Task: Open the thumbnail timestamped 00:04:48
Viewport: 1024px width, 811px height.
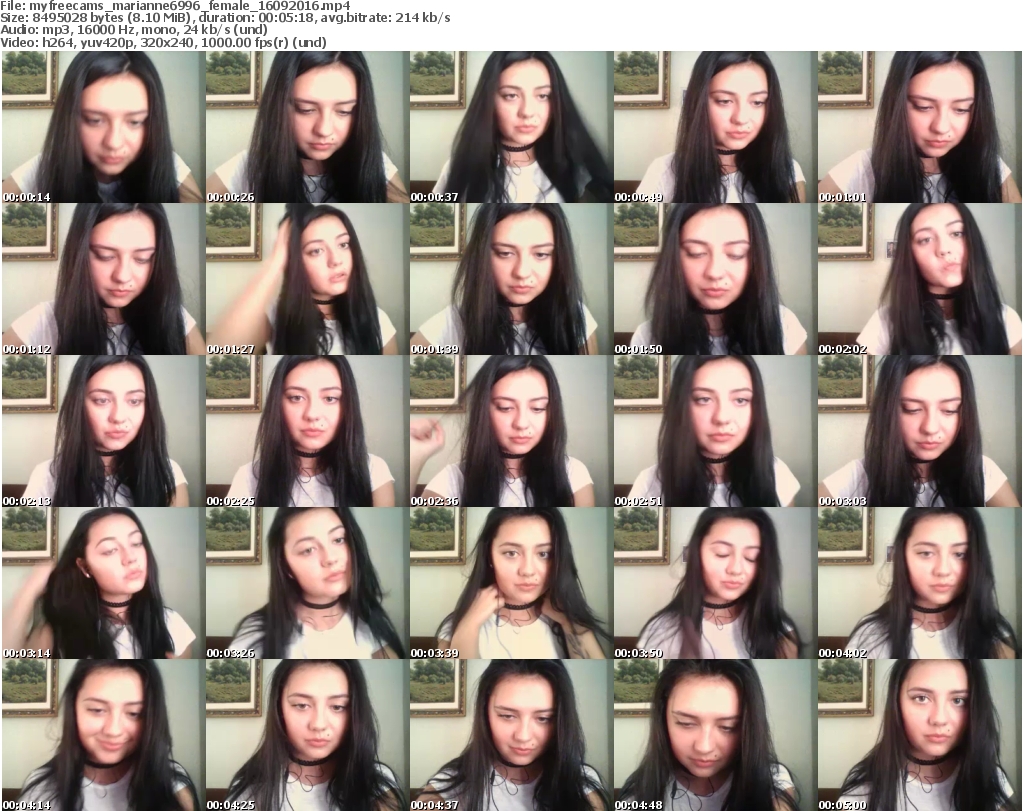Action: (x=715, y=735)
